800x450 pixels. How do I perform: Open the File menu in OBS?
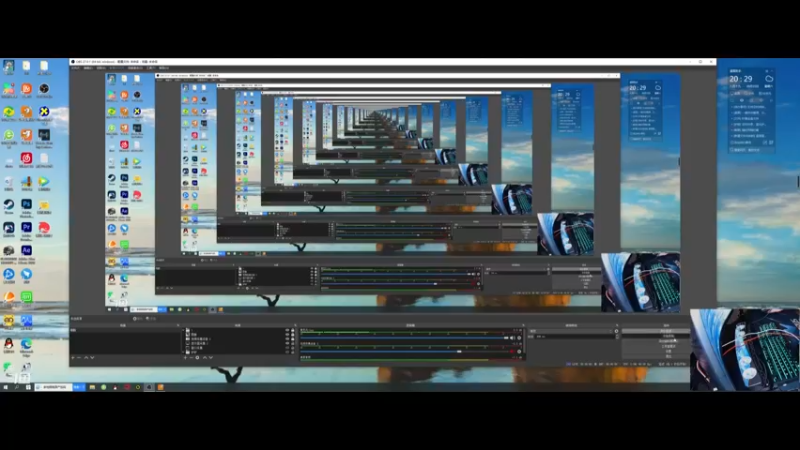pos(76,68)
